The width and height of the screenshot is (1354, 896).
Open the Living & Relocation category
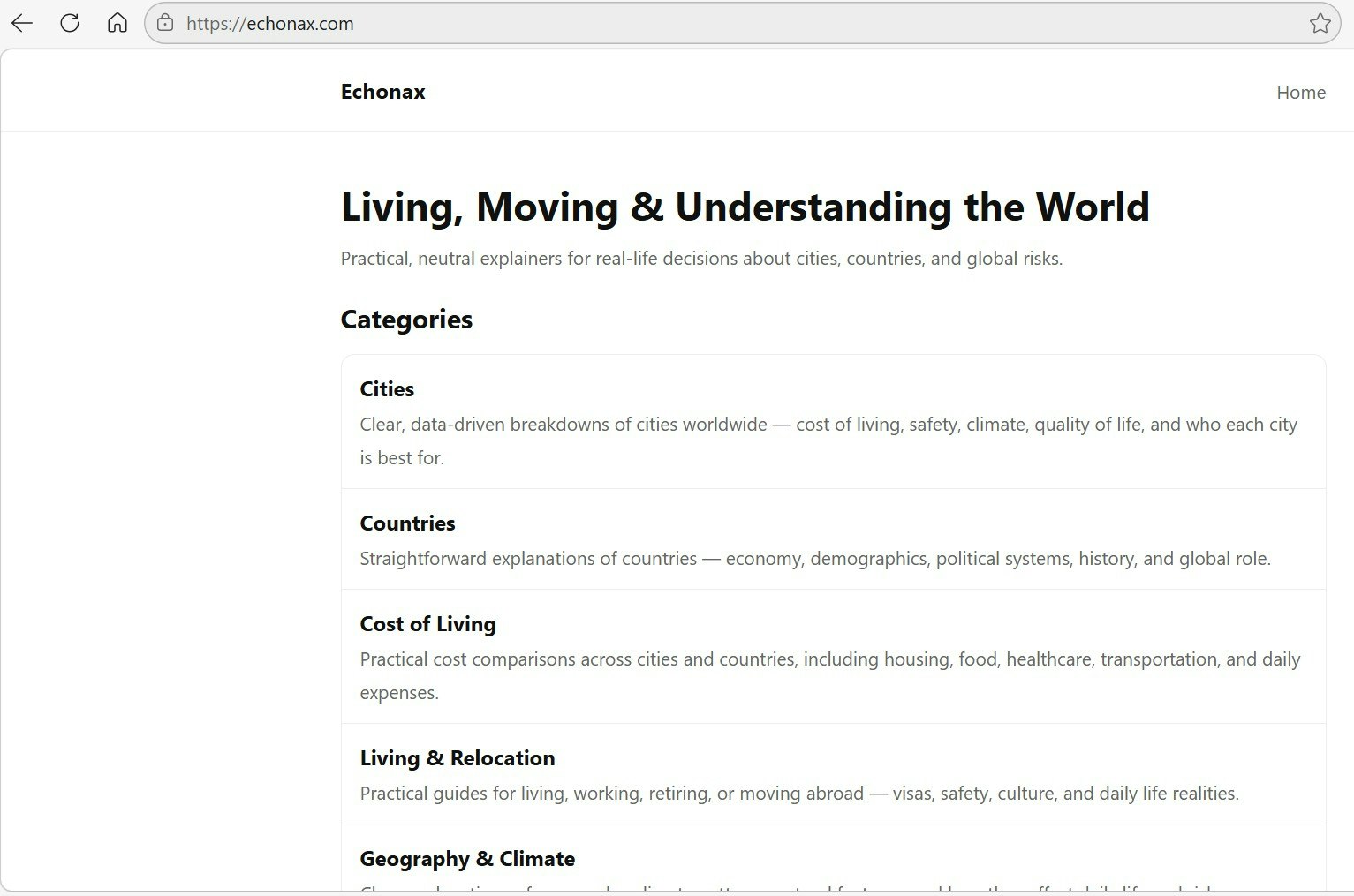(x=458, y=758)
